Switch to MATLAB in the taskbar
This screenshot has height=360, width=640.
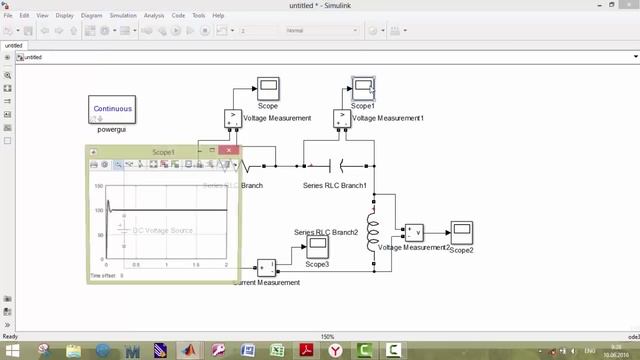click(x=189, y=351)
